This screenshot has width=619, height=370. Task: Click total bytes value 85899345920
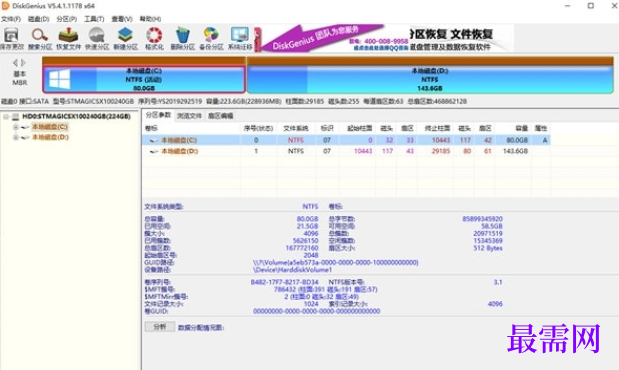pyautogui.click(x=482, y=218)
